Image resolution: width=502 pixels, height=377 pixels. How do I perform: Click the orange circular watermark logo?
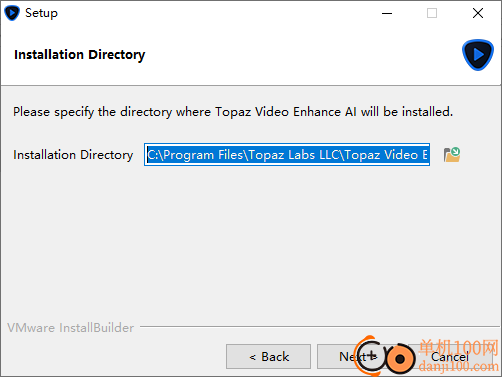coord(400,359)
